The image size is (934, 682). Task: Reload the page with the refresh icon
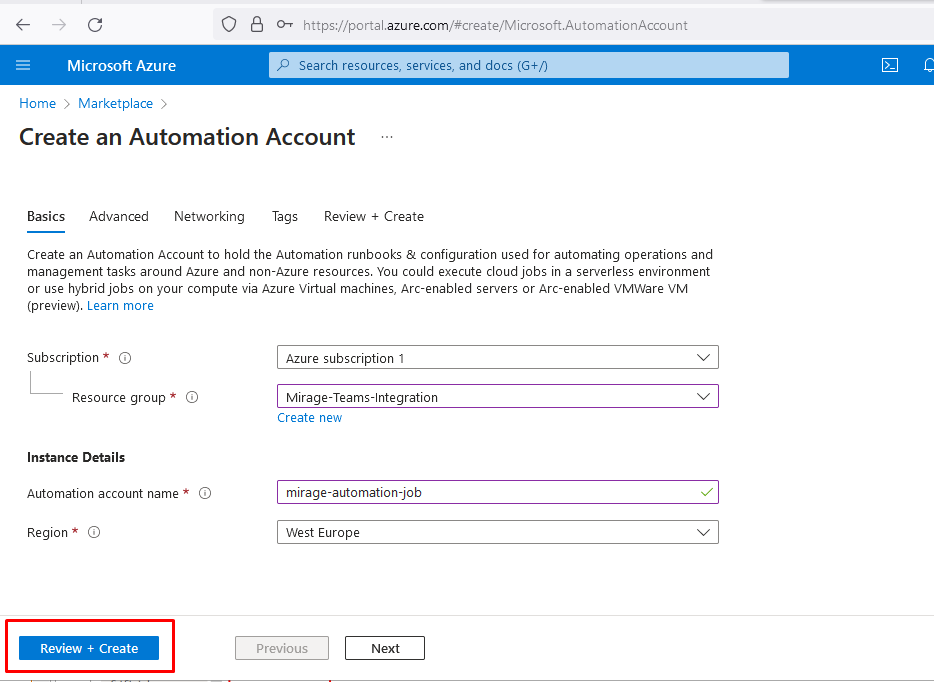point(95,24)
